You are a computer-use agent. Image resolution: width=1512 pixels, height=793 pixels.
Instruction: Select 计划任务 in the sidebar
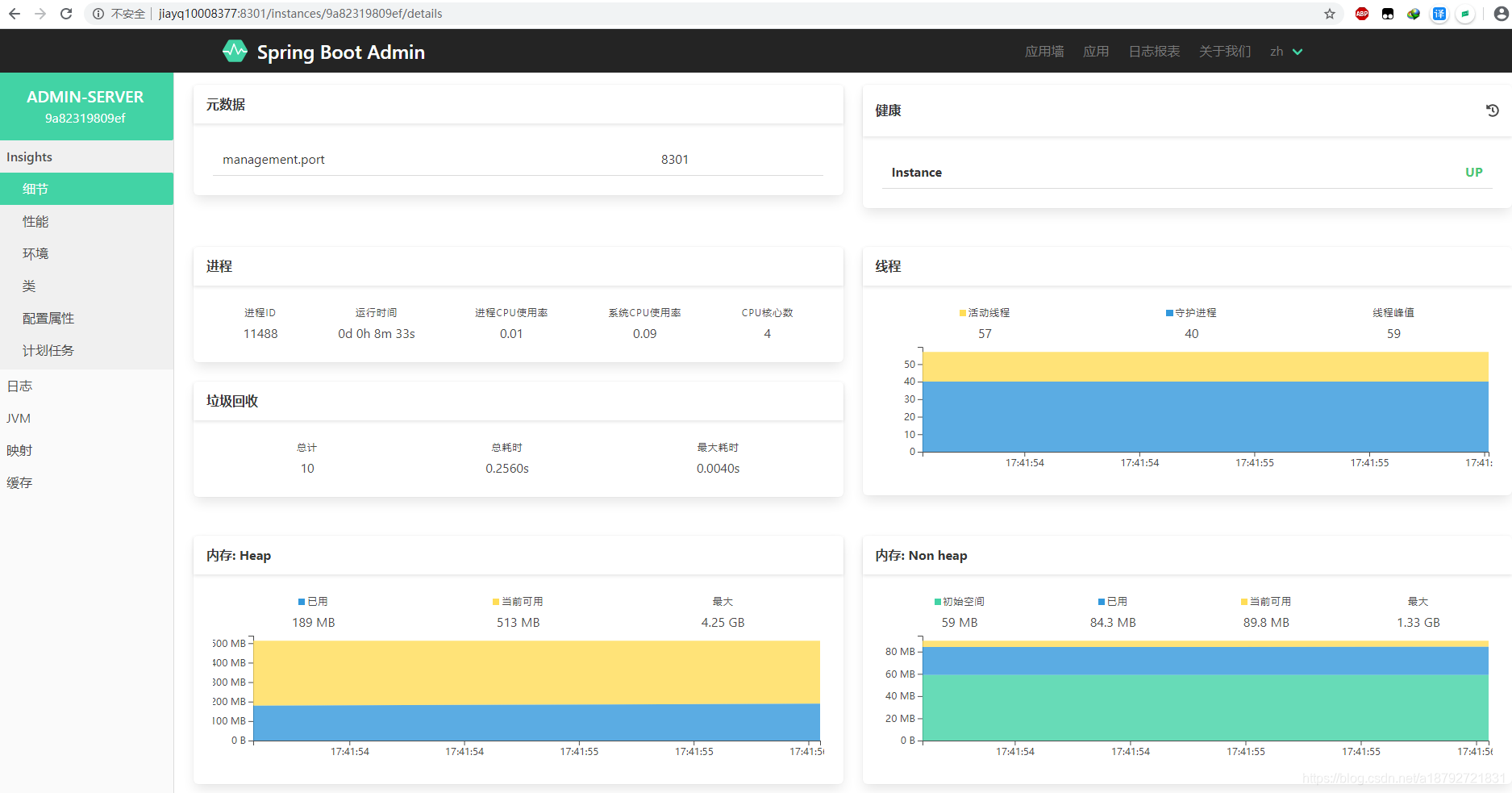point(86,350)
